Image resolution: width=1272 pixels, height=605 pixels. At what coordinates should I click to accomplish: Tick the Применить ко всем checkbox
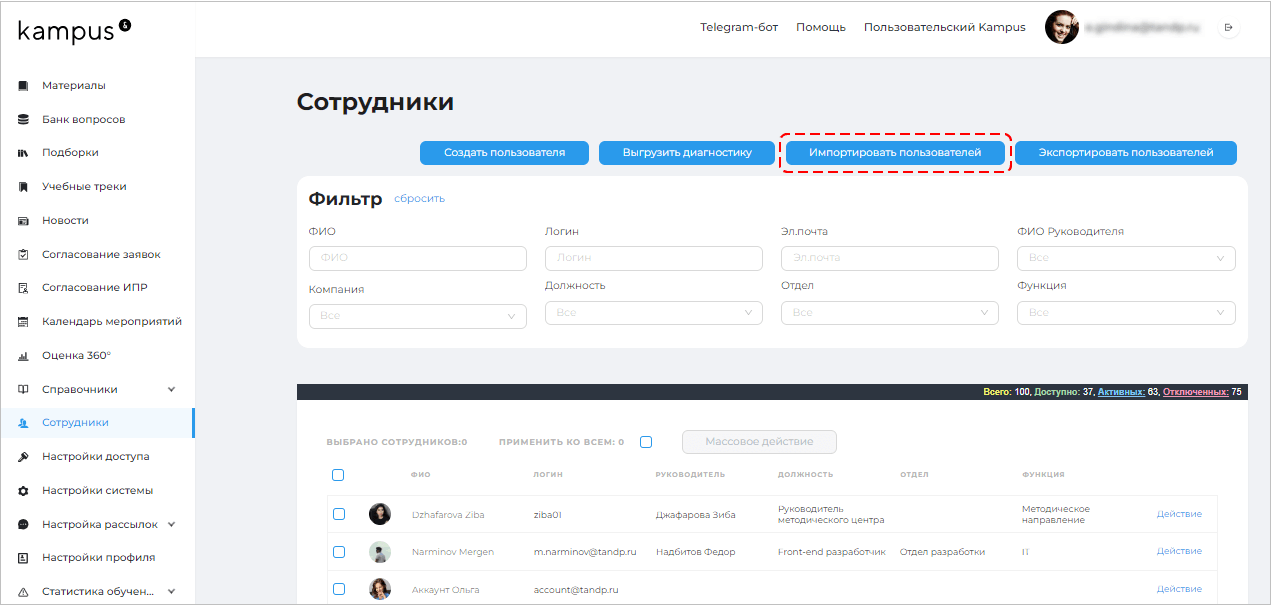pos(645,441)
